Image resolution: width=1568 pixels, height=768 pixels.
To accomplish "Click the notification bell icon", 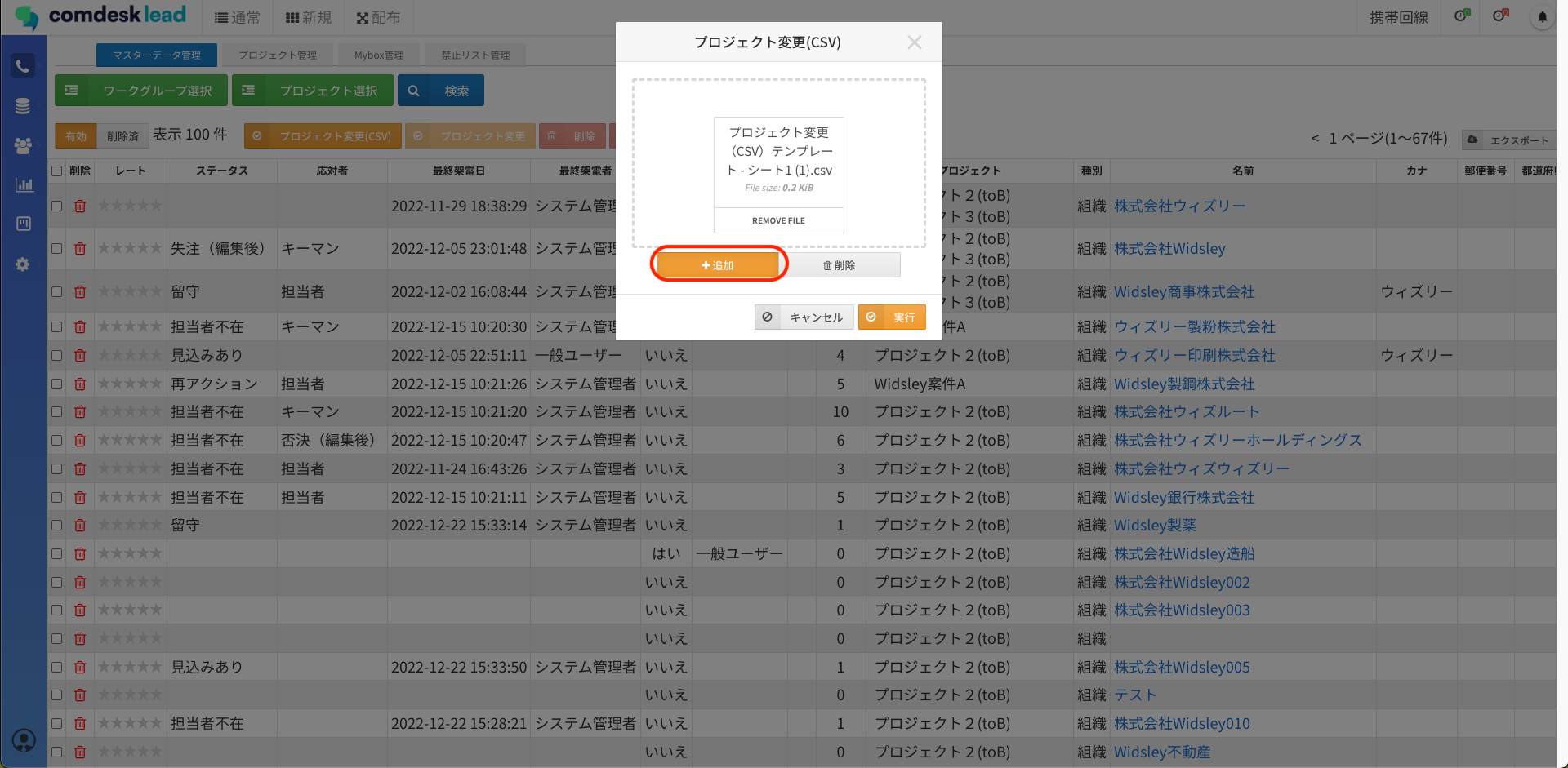I will click(x=1542, y=17).
